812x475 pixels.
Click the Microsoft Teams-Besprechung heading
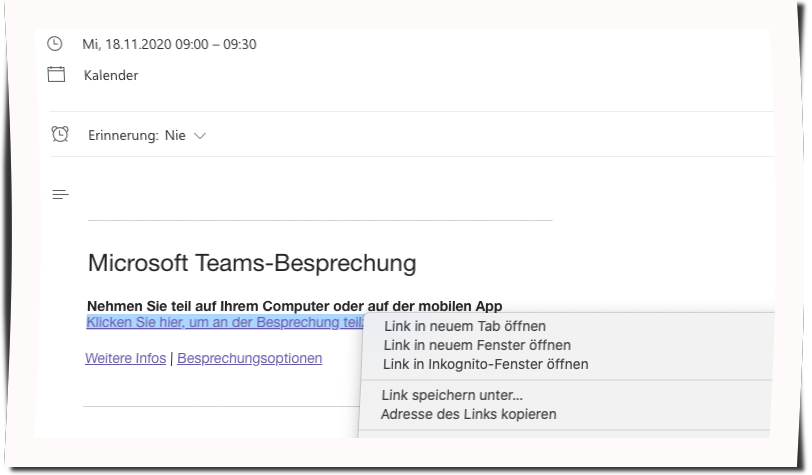pos(251,264)
